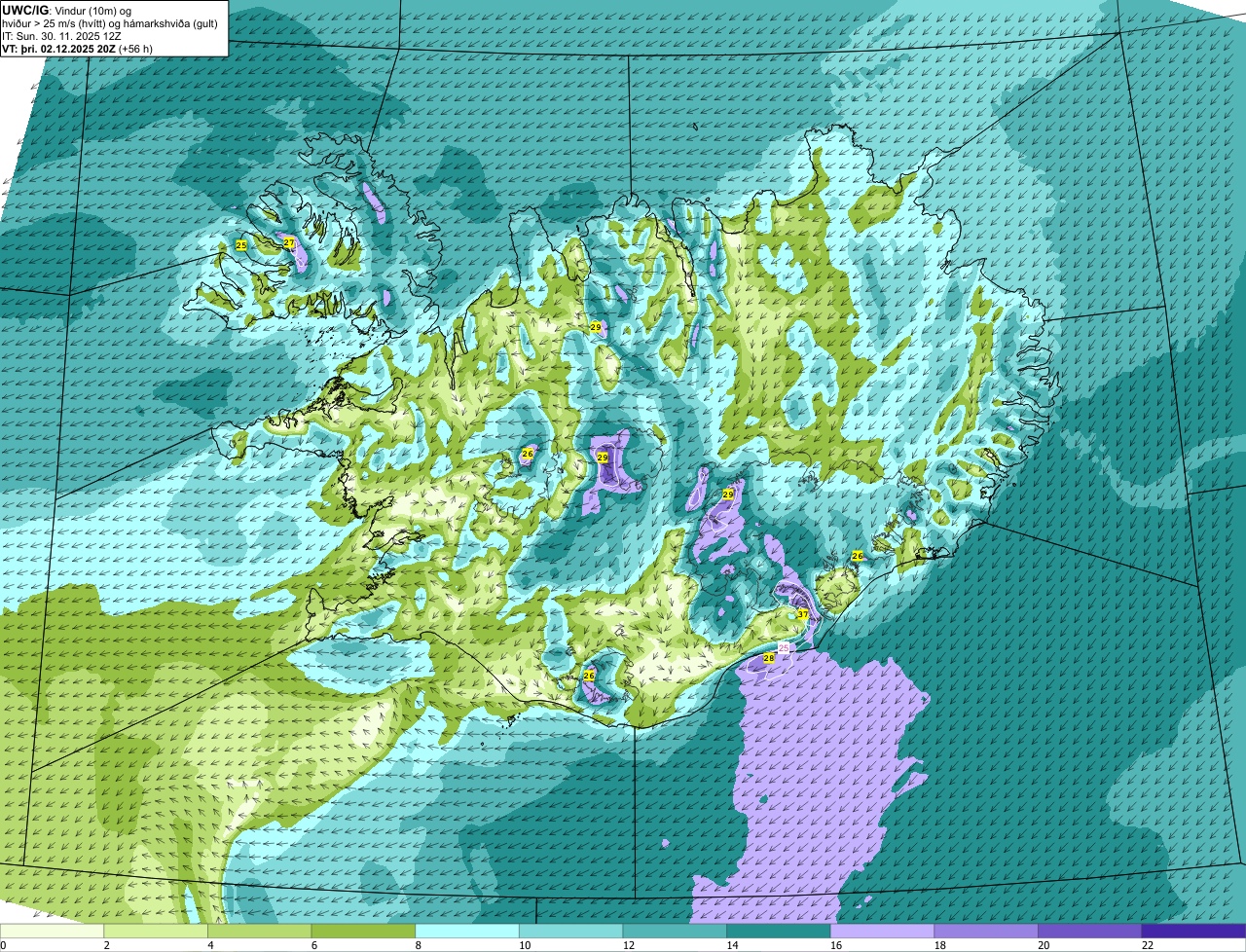Viewport: 1246px width, 952px height.
Task: Click the 29 gust marker on the central purple patch
Action: pyautogui.click(x=602, y=457)
